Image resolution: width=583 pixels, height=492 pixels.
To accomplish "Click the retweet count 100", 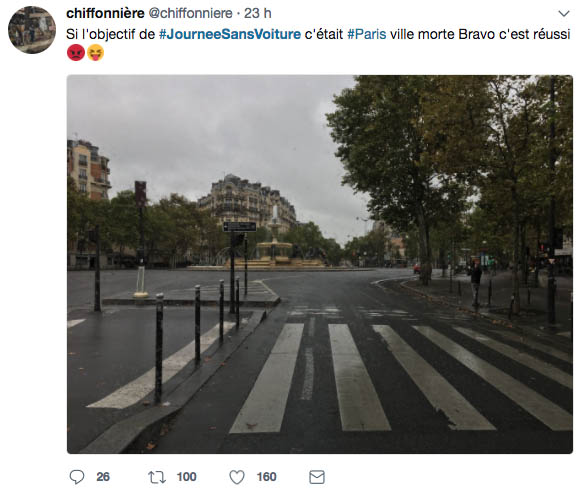I will (x=186, y=477).
